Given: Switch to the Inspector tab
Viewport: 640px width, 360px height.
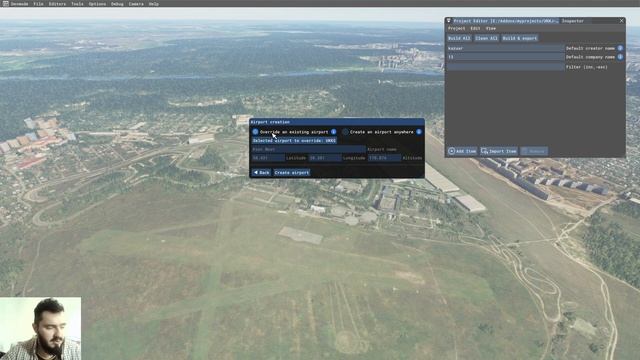Looking at the screenshot, I should point(572,21).
